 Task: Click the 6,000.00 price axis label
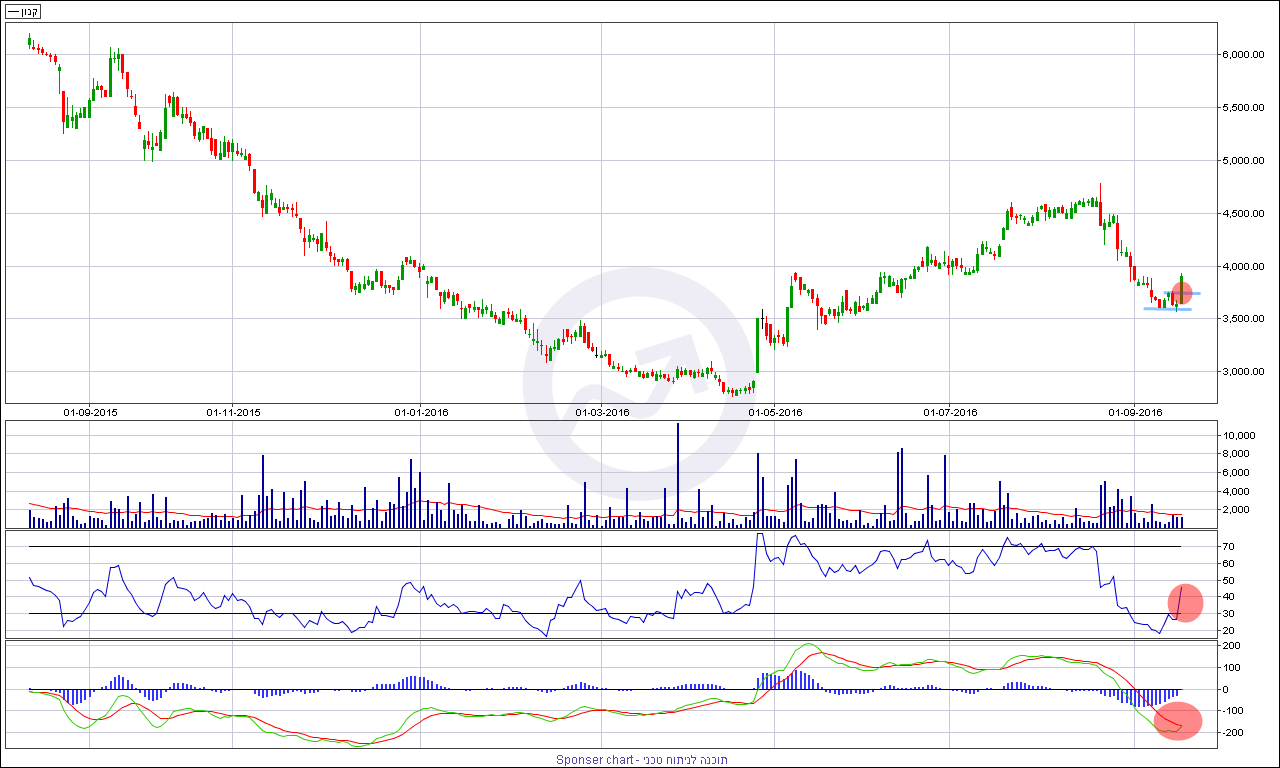1247,55
